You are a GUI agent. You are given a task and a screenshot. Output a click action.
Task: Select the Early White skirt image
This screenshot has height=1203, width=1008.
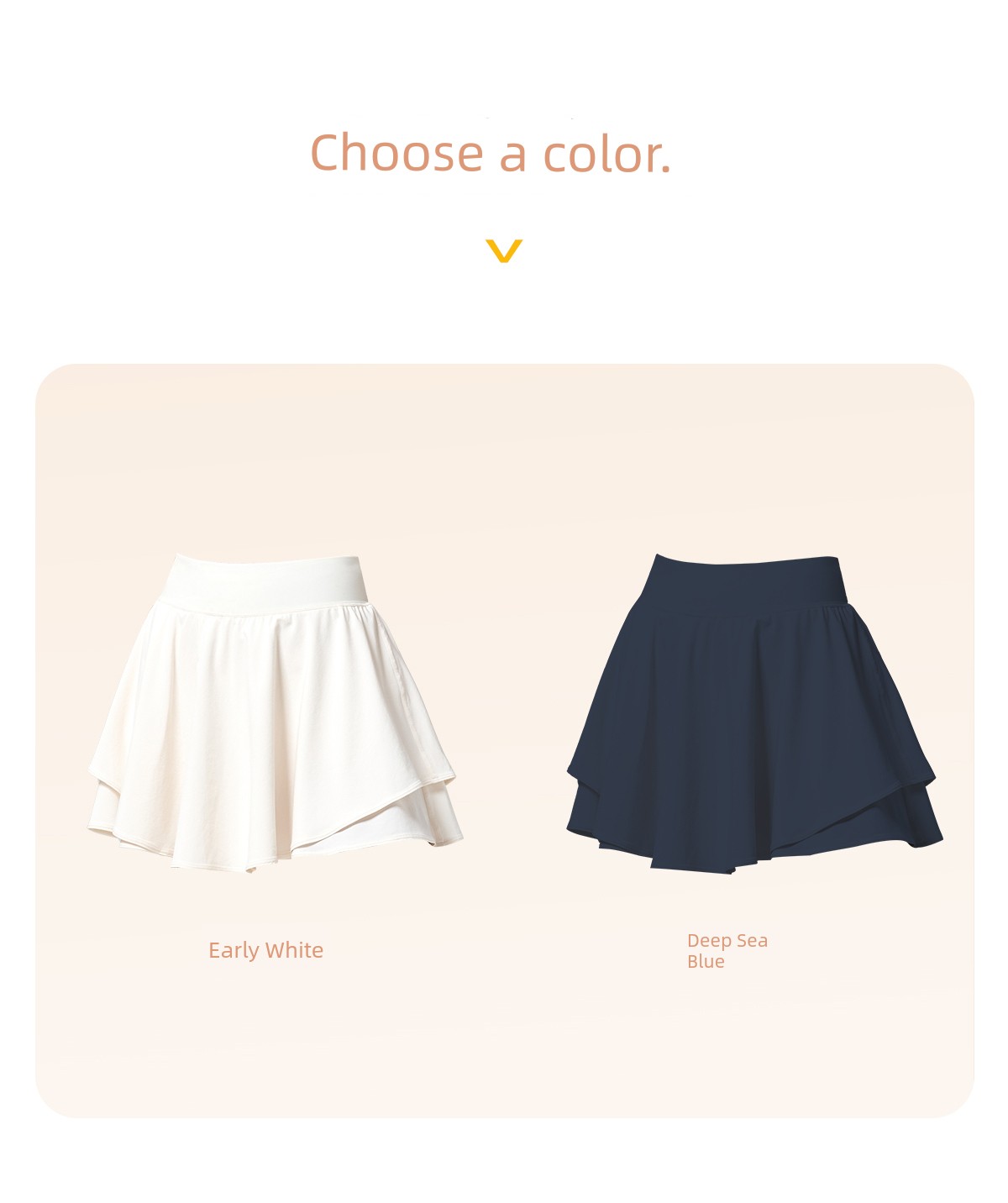pyautogui.click(x=276, y=712)
